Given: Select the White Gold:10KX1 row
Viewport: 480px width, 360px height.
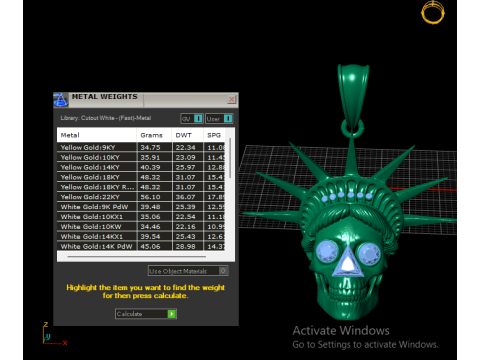Looking at the screenshot, I should click(141, 217).
